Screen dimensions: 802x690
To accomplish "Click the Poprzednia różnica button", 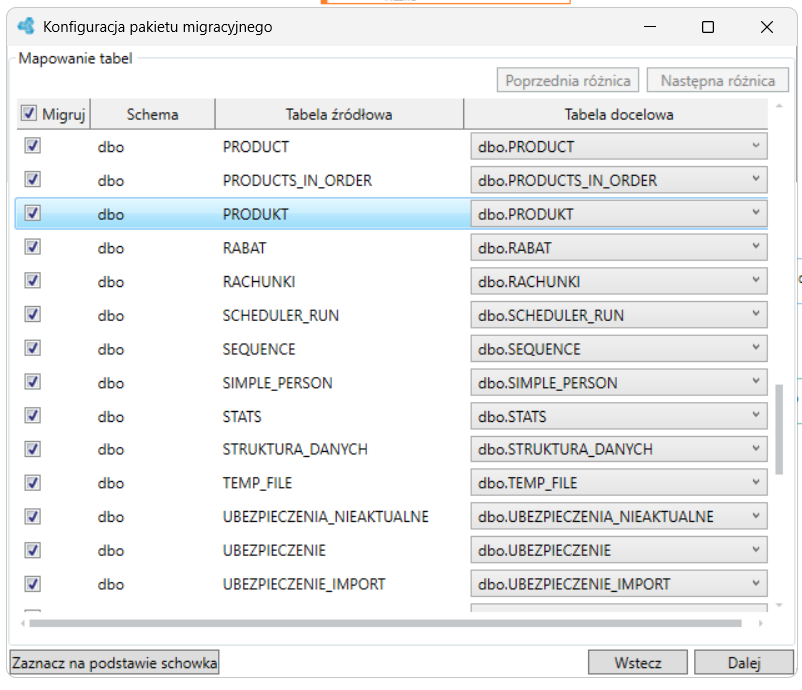I will (568, 80).
